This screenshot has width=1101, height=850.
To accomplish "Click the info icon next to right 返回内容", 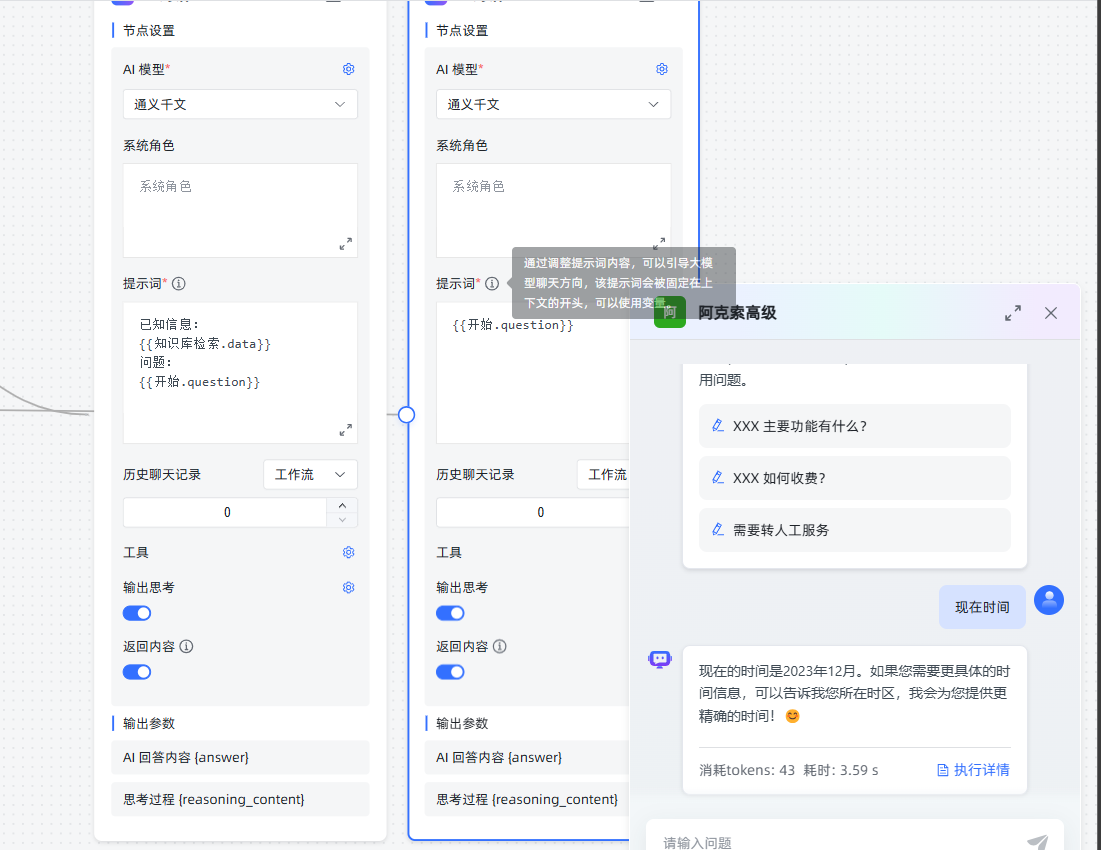I will coord(499,646).
